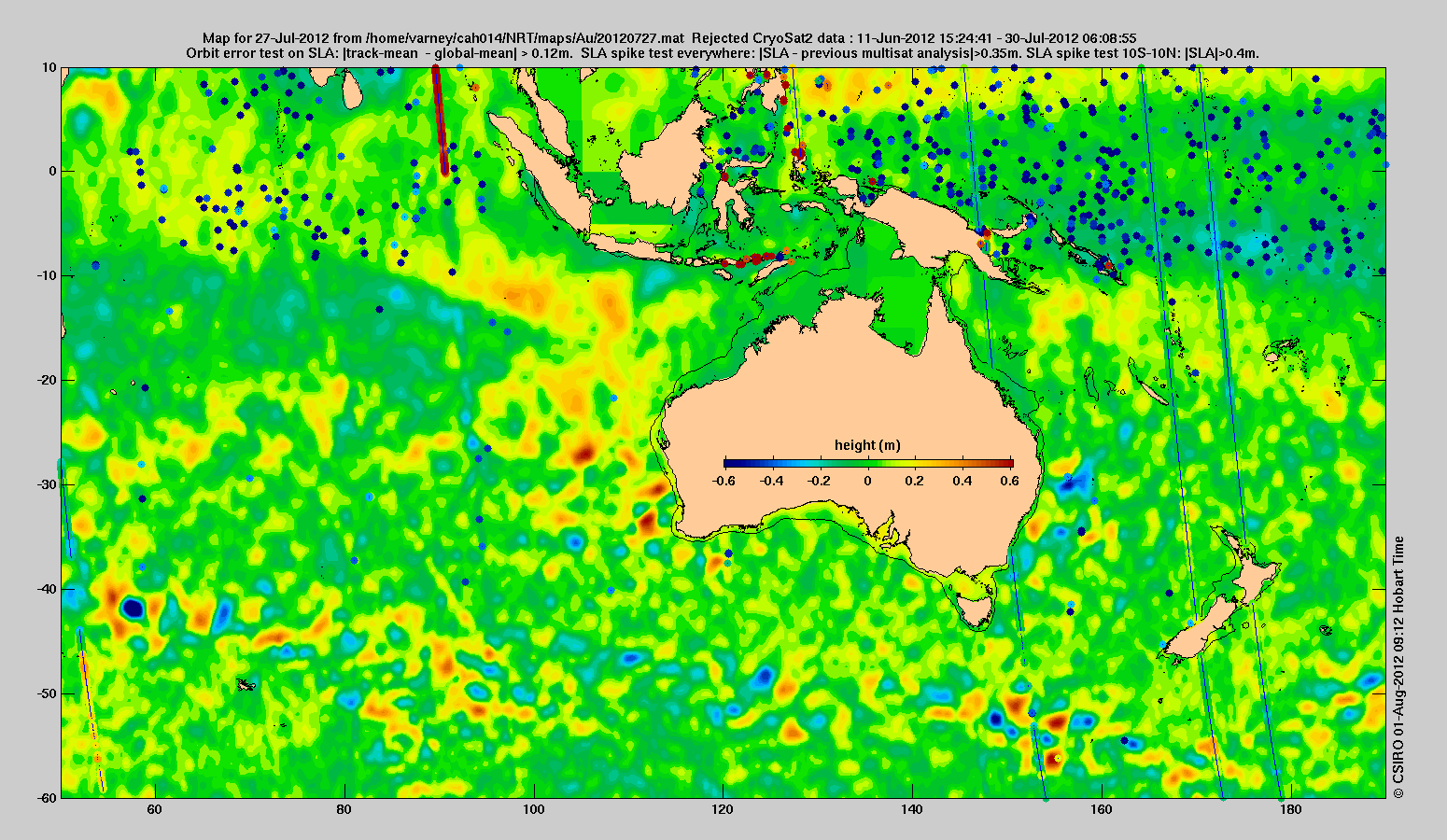Click the title line starting 'Map for 27-Jul-2012'
The width and height of the screenshot is (1447, 840).
(x=669, y=38)
